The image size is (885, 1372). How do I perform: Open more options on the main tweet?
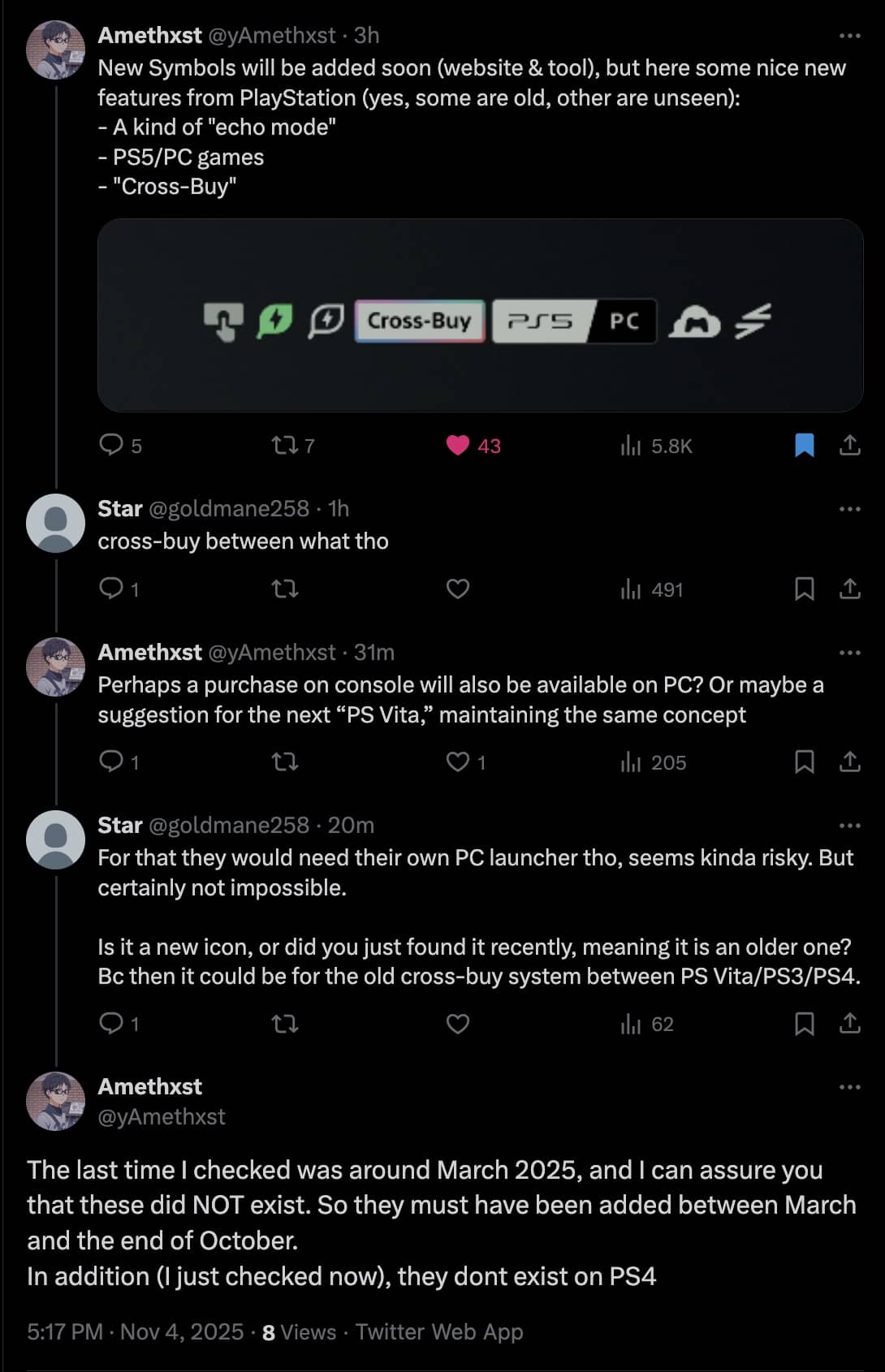point(849,36)
